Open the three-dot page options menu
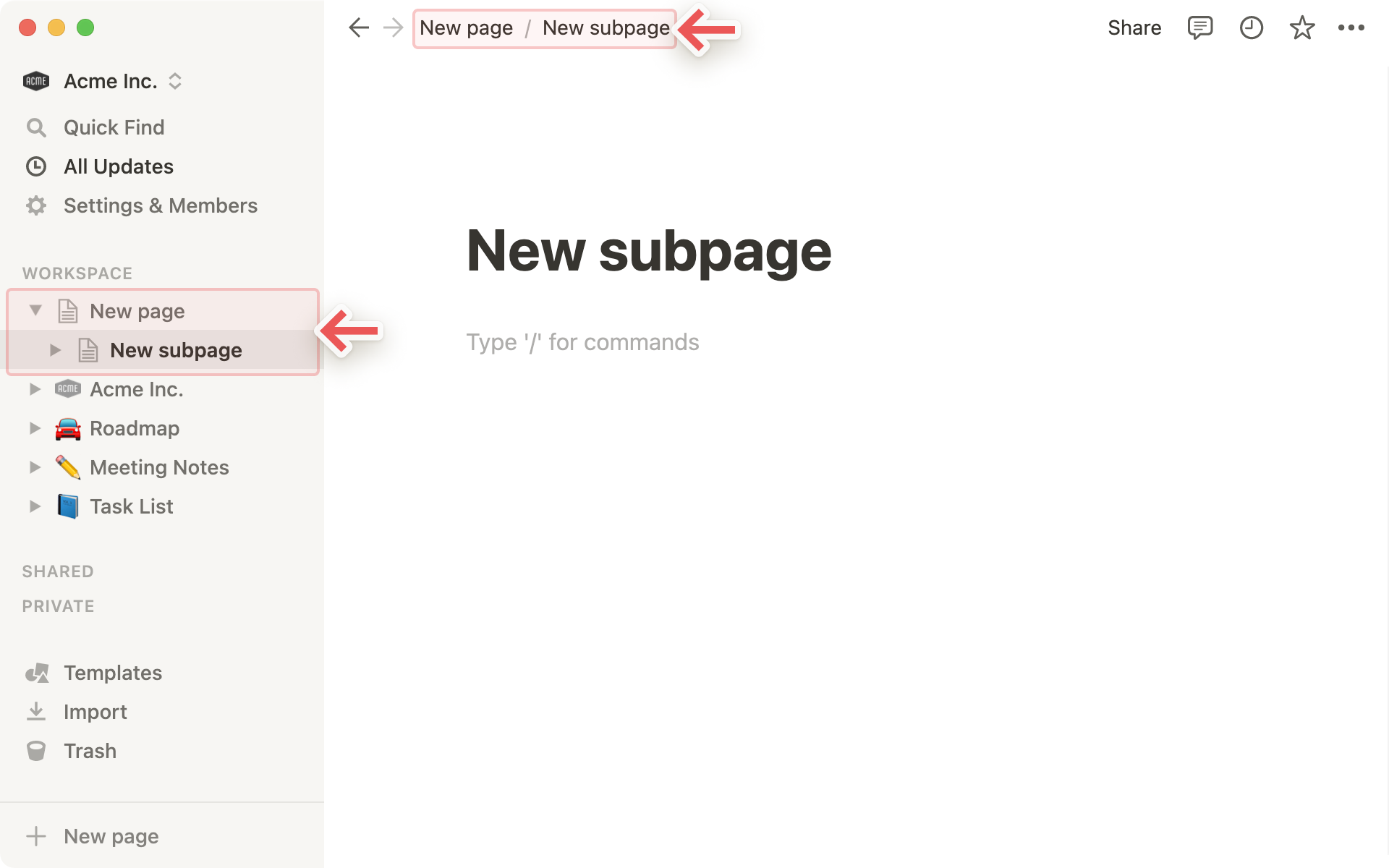This screenshot has height=868, width=1389. click(1351, 28)
